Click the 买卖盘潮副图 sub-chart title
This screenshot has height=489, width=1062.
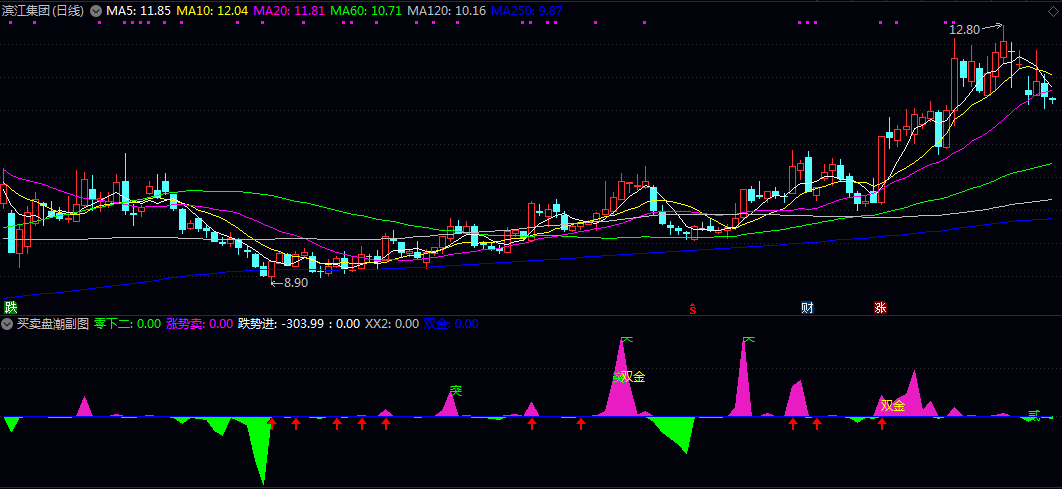point(53,324)
